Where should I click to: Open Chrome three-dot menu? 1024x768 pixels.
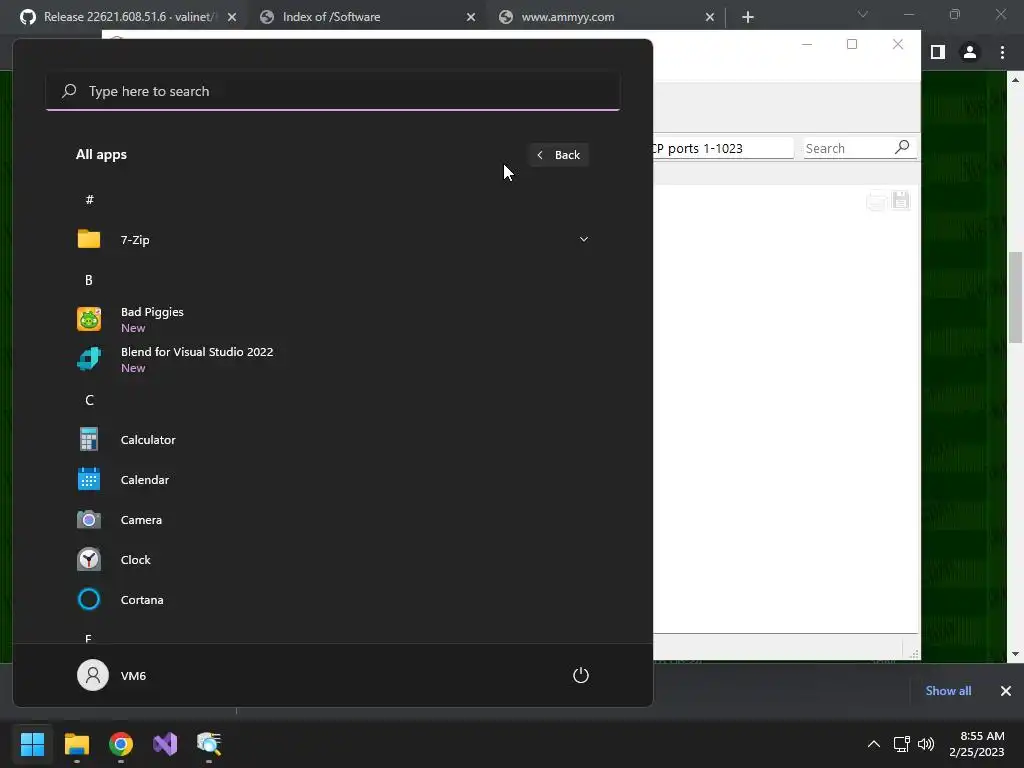click(1002, 52)
